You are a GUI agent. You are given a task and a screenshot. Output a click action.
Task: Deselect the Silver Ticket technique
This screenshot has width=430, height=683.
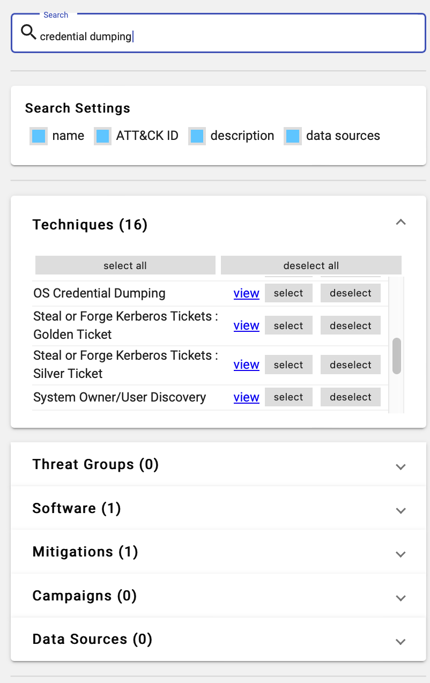point(351,365)
